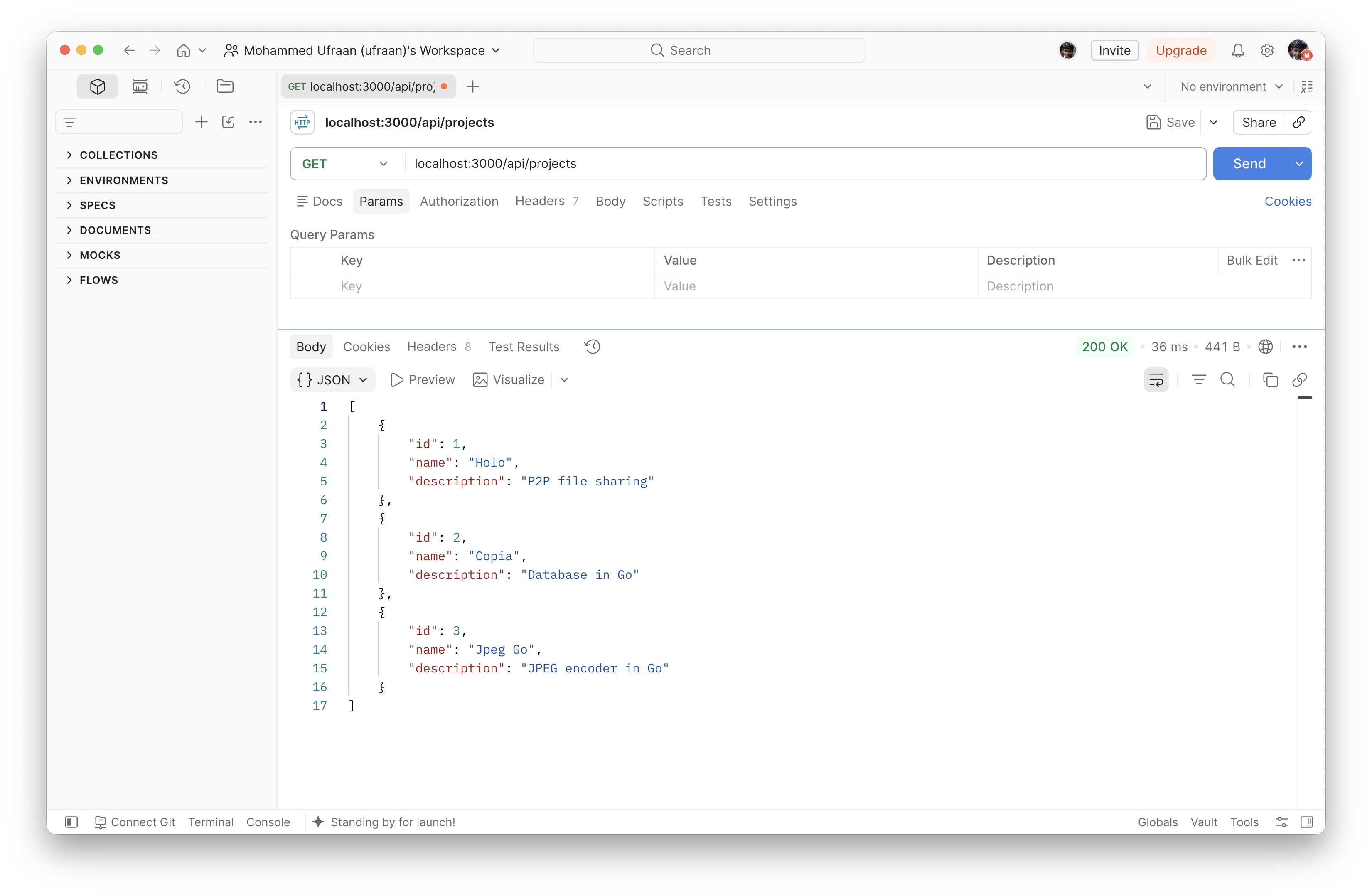Click the filter response icon
The width and height of the screenshot is (1372, 896).
click(1198, 379)
